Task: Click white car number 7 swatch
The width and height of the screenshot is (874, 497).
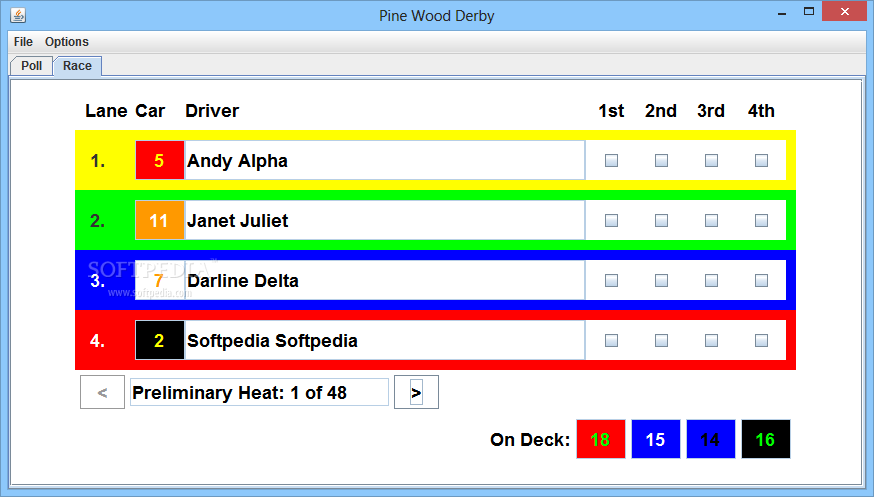Action: pyautogui.click(x=159, y=280)
